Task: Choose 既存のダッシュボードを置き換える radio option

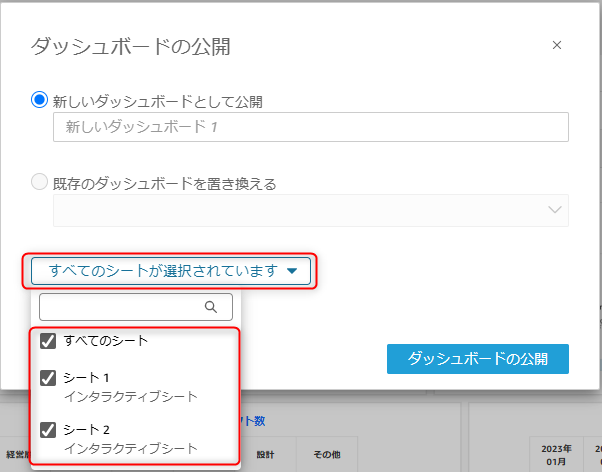Action: tap(40, 183)
